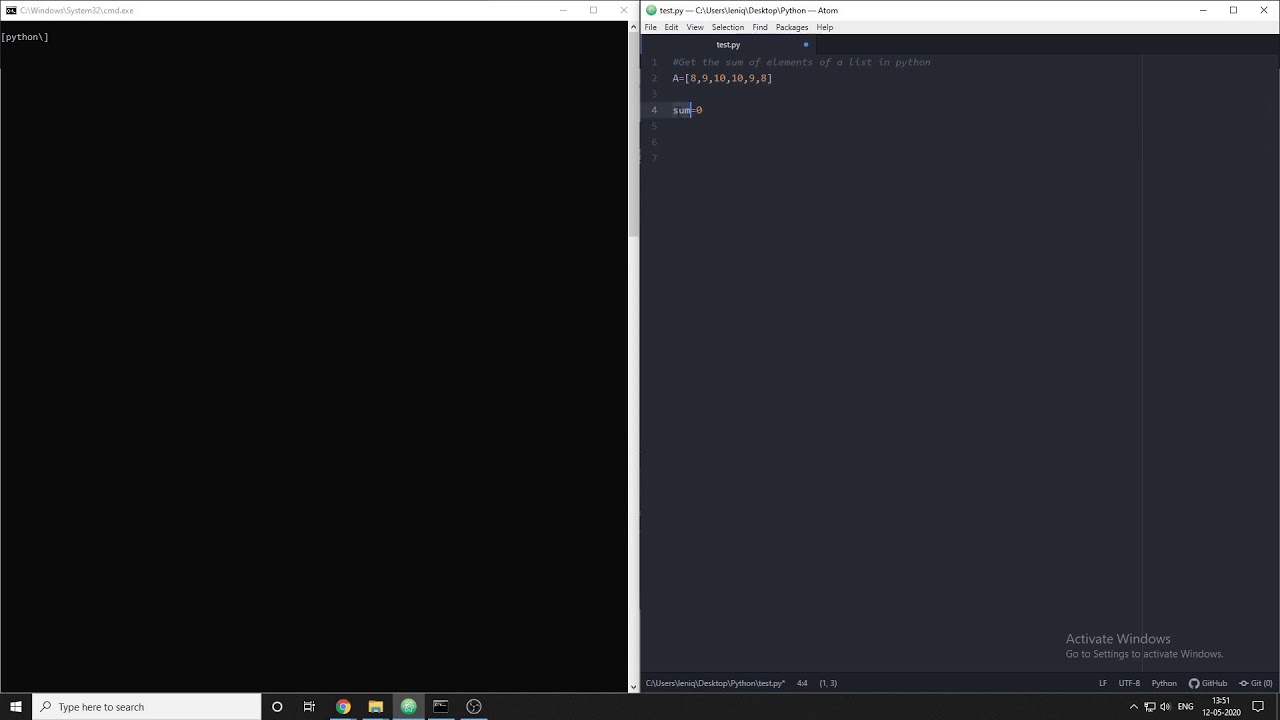The image size is (1280, 720).
Task: Click the cmd window scrollbar up arrow
Action: (x=633, y=26)
